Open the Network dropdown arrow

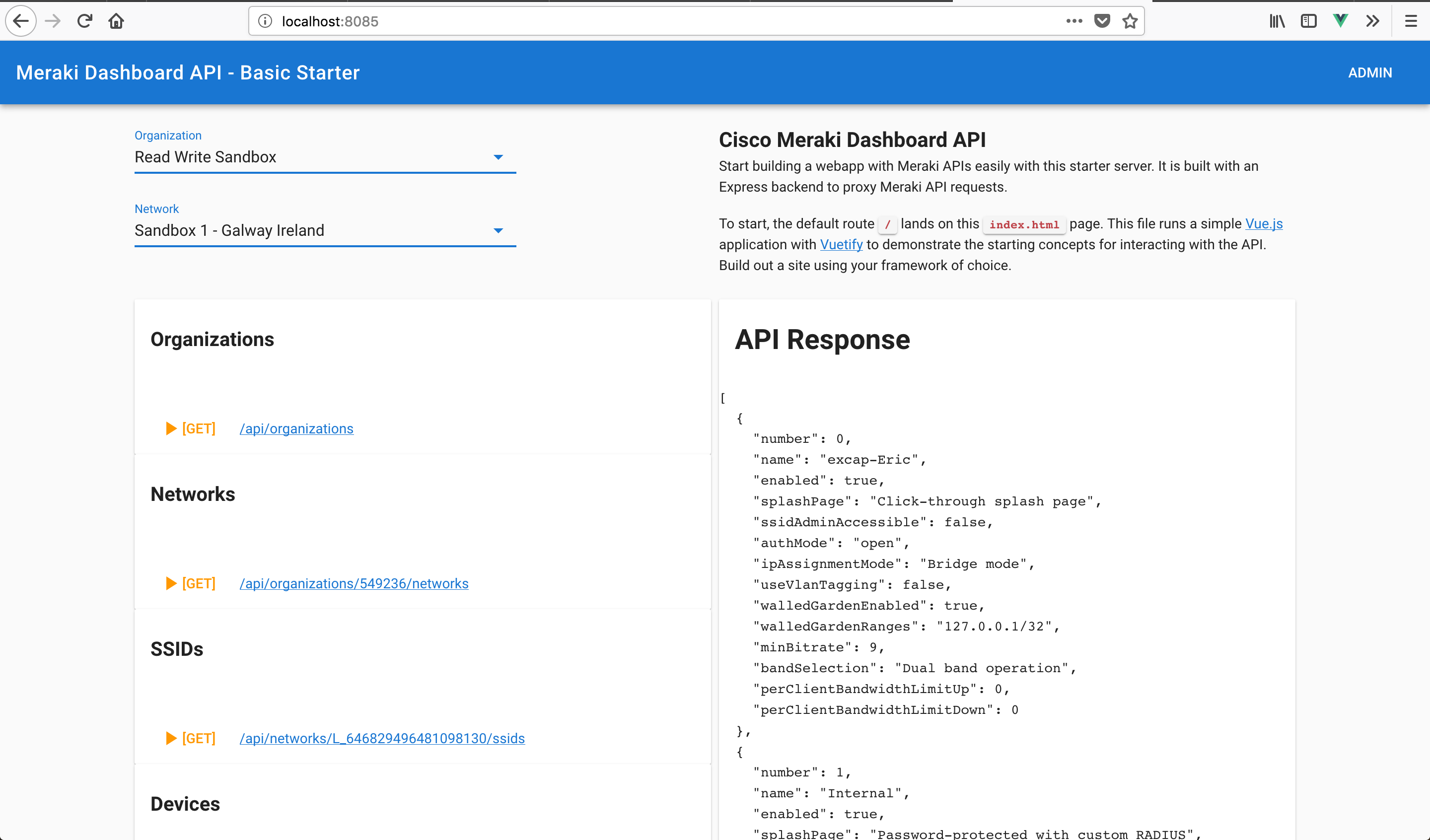[x=498, y=230]
